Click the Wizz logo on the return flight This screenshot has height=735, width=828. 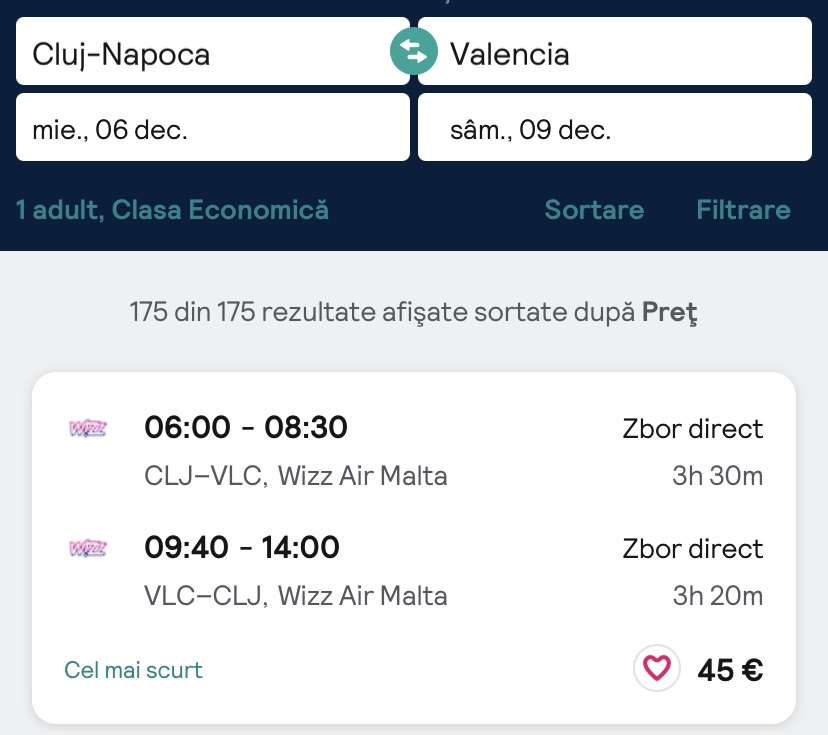[88, 548]
